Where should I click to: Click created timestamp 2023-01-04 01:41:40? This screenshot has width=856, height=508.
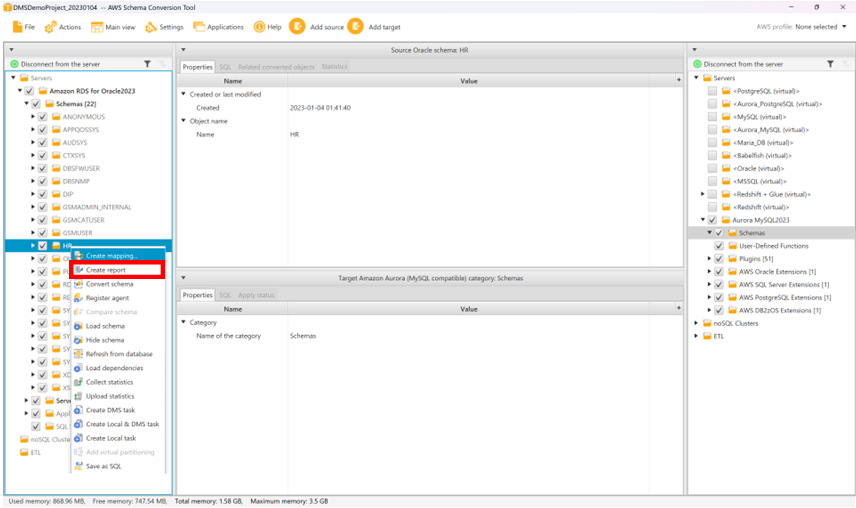pos(320,107)
